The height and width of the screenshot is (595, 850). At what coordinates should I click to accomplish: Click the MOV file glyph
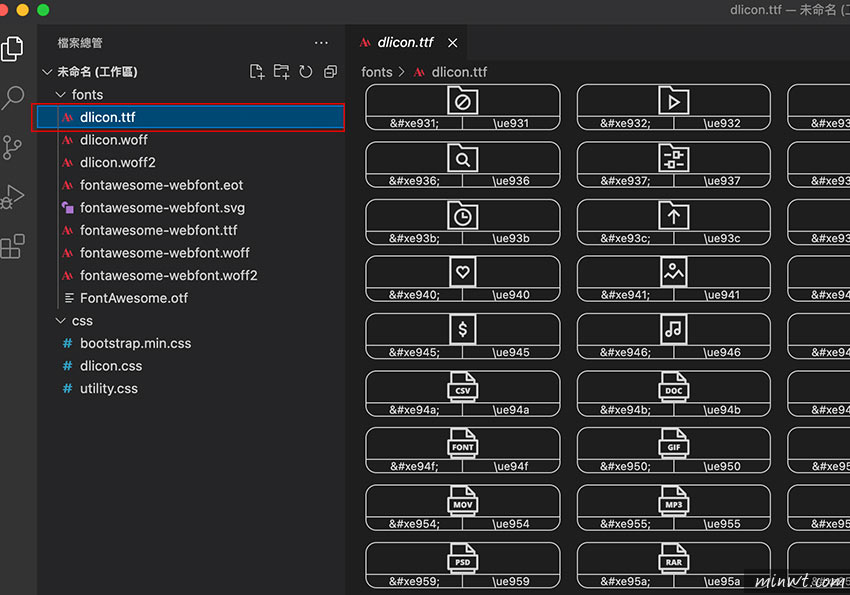[x=462, y=501]
